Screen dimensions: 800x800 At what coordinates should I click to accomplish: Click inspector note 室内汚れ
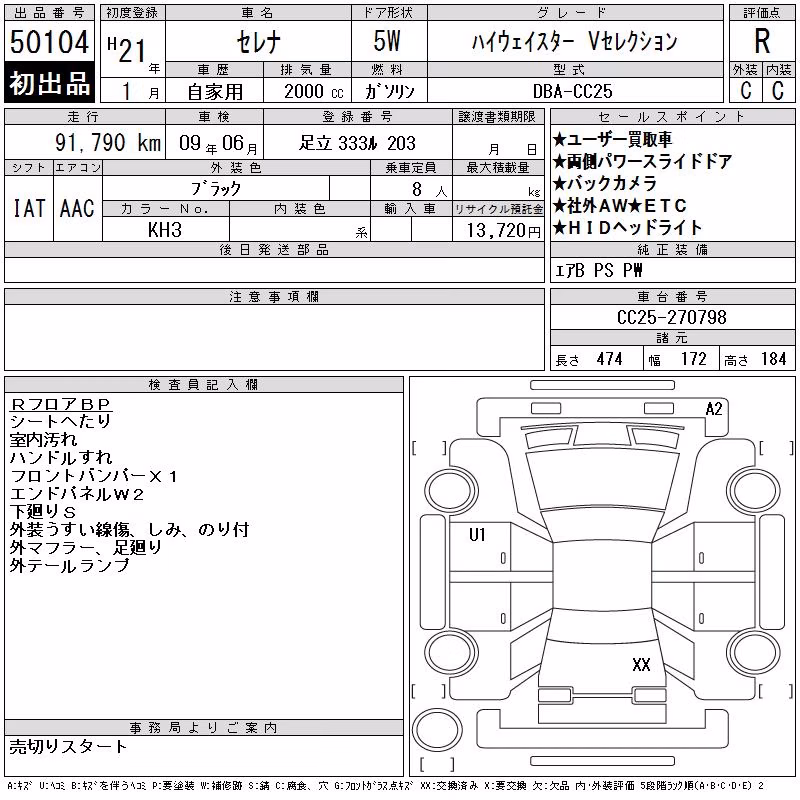coord(43,439)
